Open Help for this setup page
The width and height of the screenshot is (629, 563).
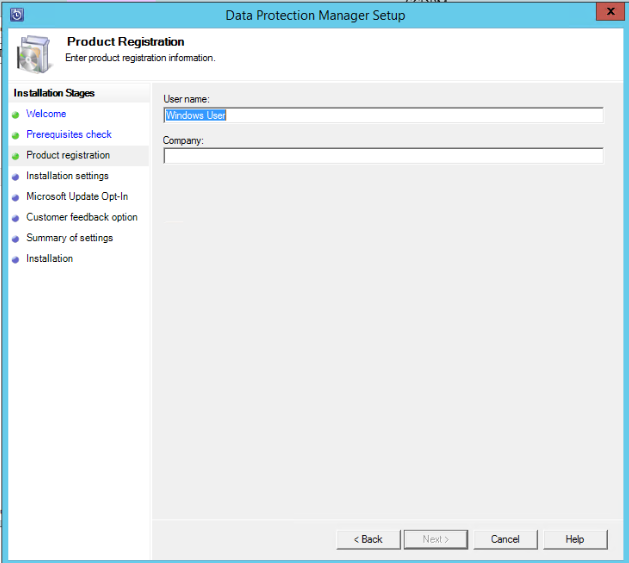coord(575,539)
